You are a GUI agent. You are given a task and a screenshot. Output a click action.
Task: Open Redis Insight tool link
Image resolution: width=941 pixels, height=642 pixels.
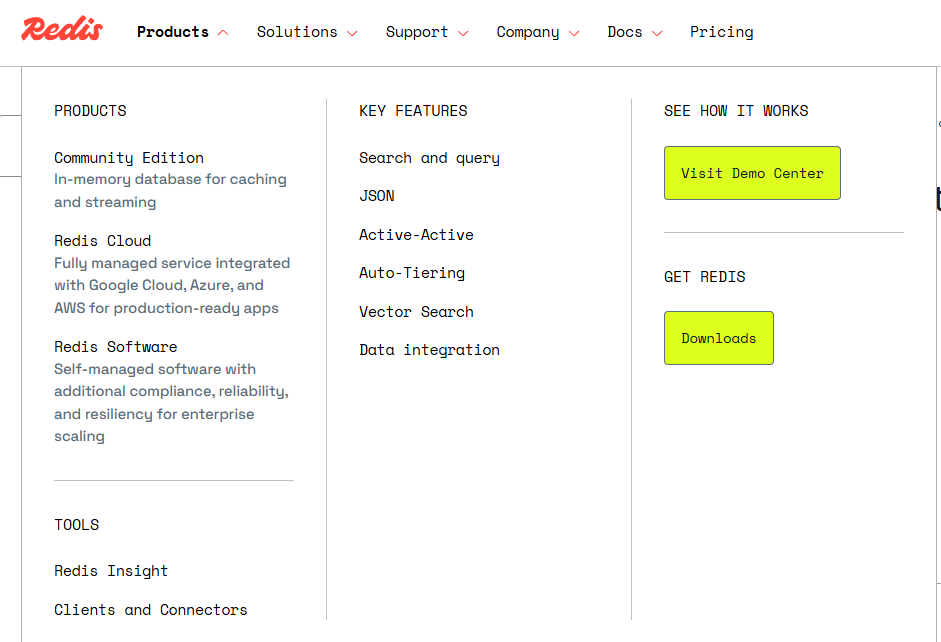click(111, 571)
